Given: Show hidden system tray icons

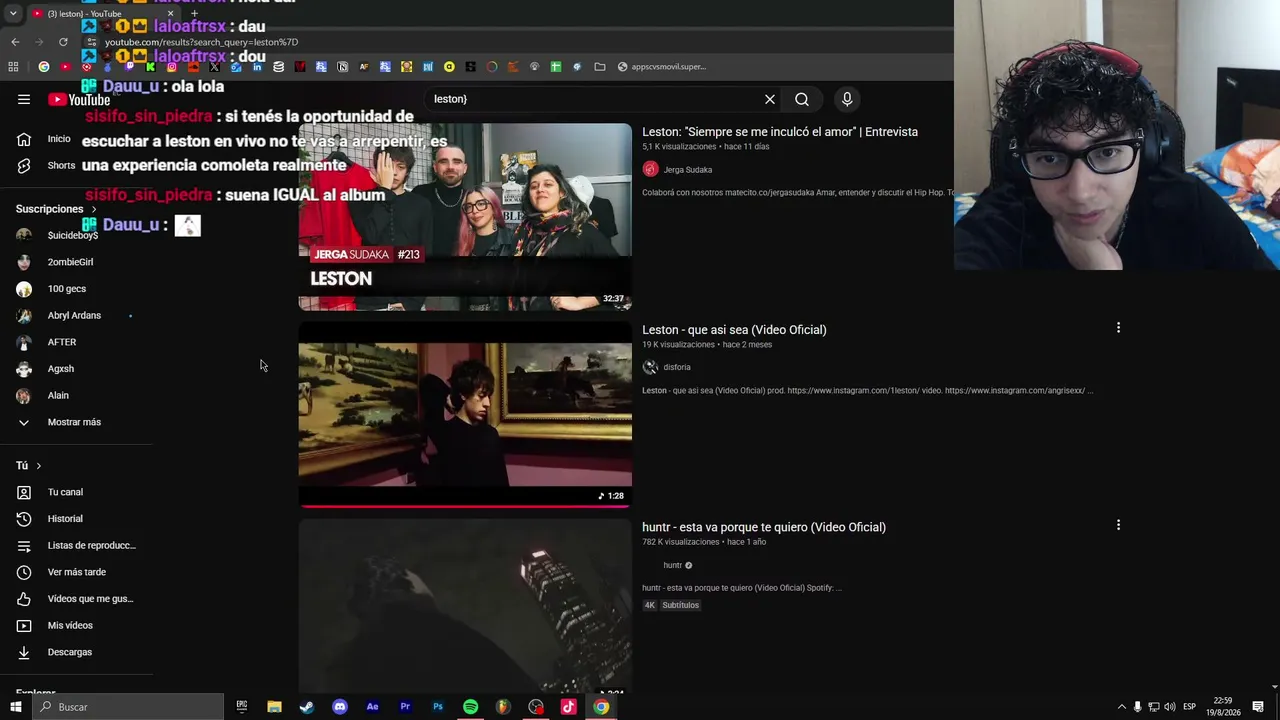Looking at the screenshot, I should (x=1121, y=707).
